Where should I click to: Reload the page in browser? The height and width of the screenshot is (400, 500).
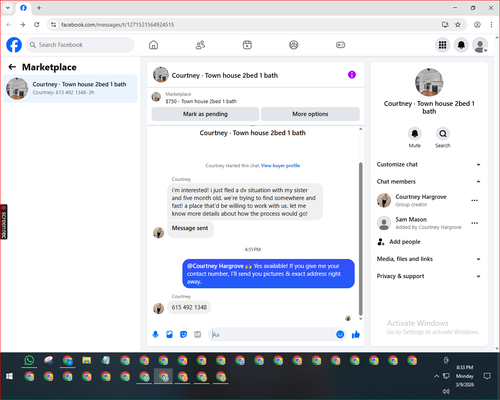pyautogui.click(x=37, y=25)
